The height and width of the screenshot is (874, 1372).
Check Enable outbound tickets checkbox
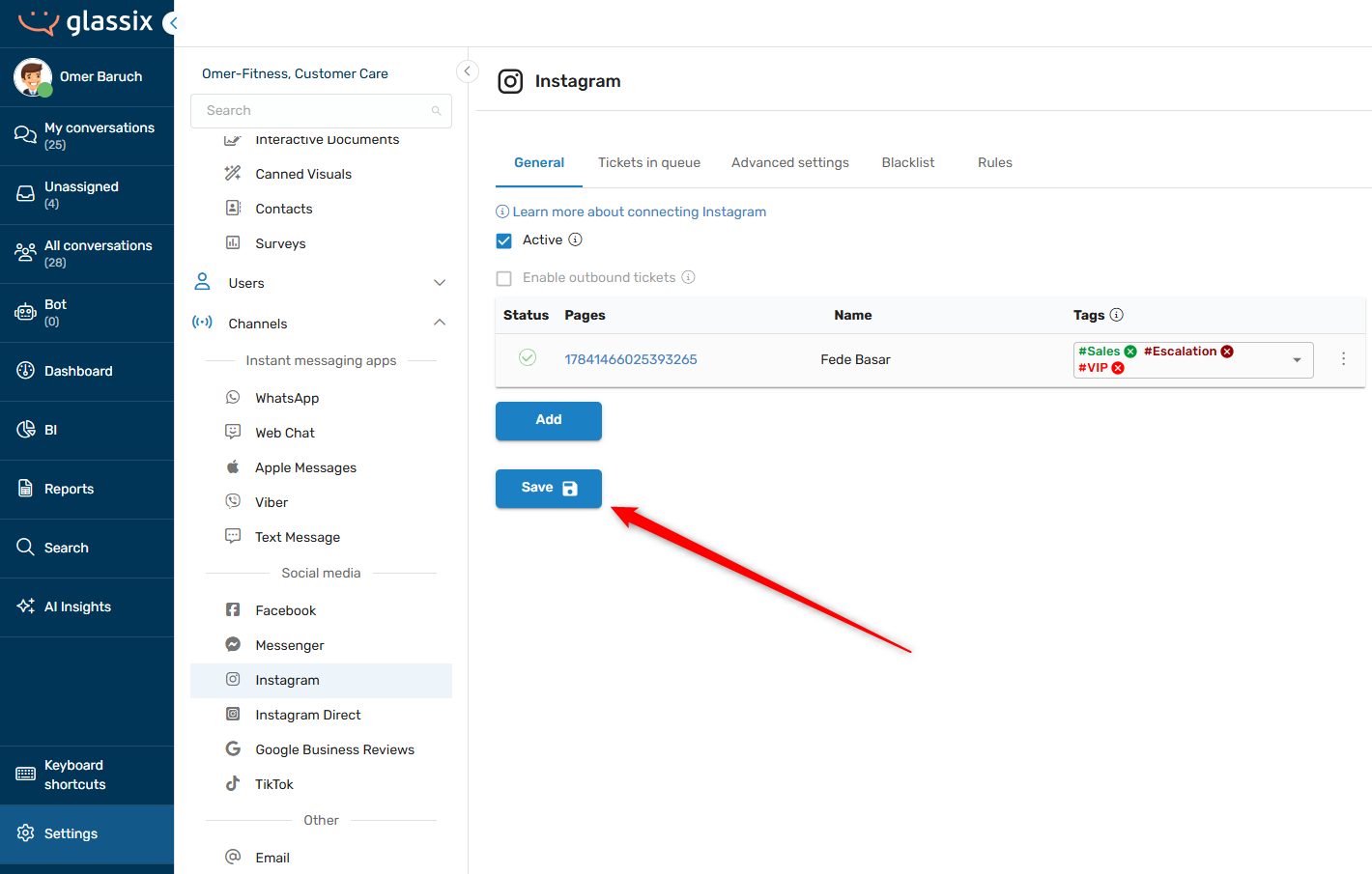[503, 278]
